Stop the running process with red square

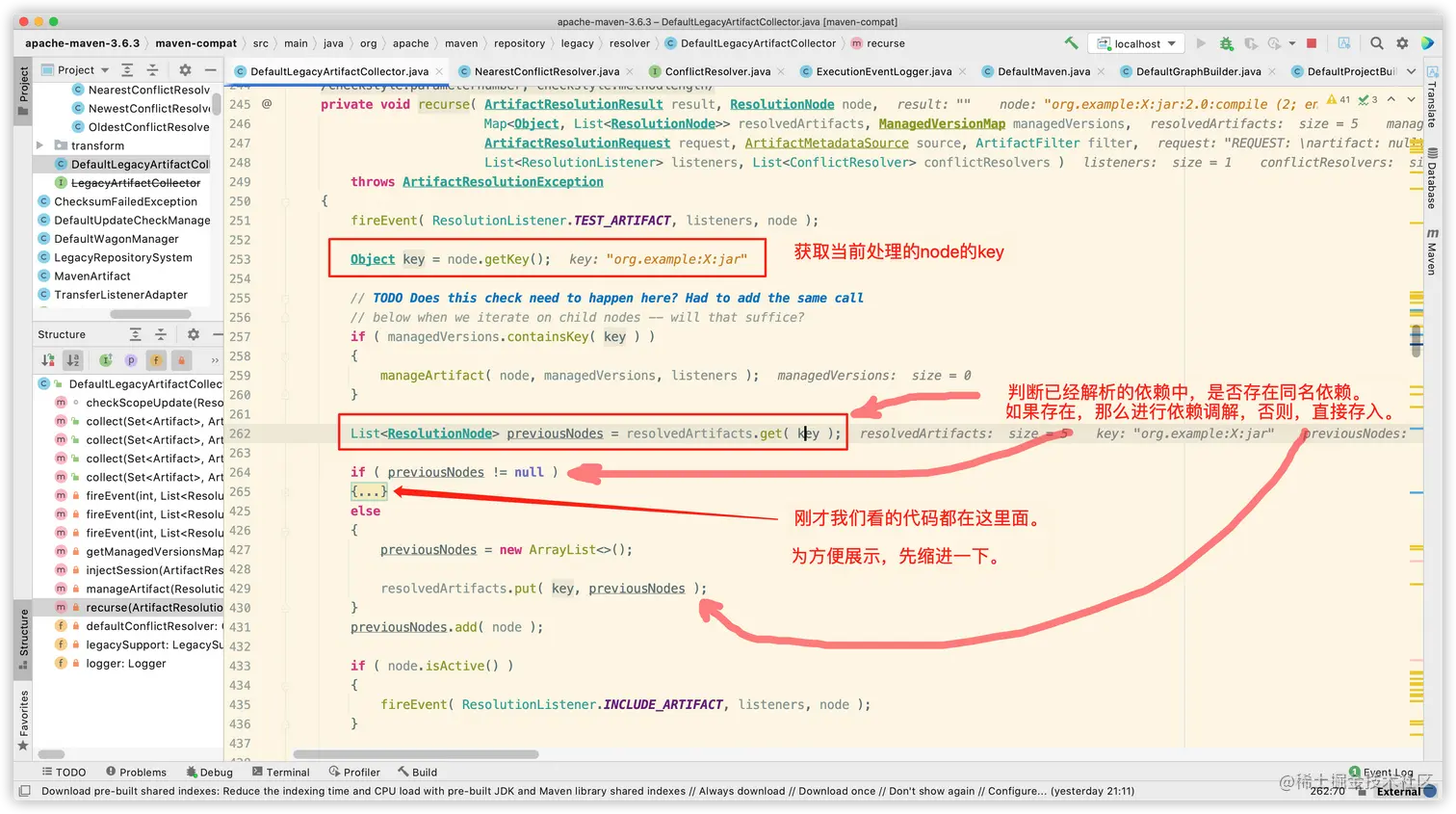coord(1312,43)
